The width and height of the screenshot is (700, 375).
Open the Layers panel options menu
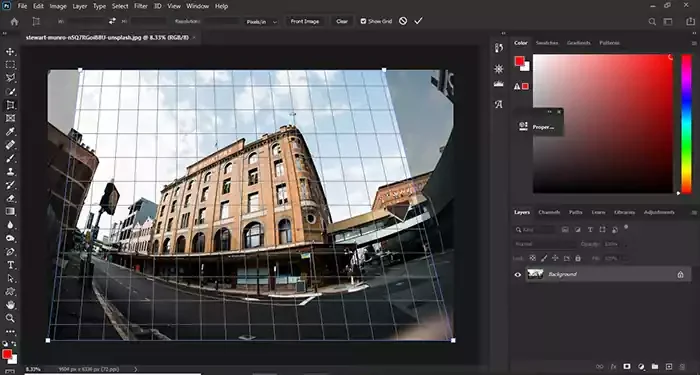(694, 213)
